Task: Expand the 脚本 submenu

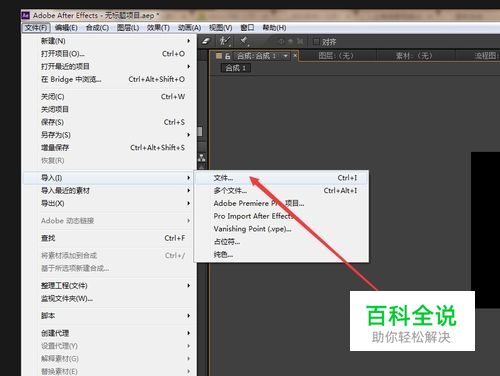Action: (x=109, y=316)
